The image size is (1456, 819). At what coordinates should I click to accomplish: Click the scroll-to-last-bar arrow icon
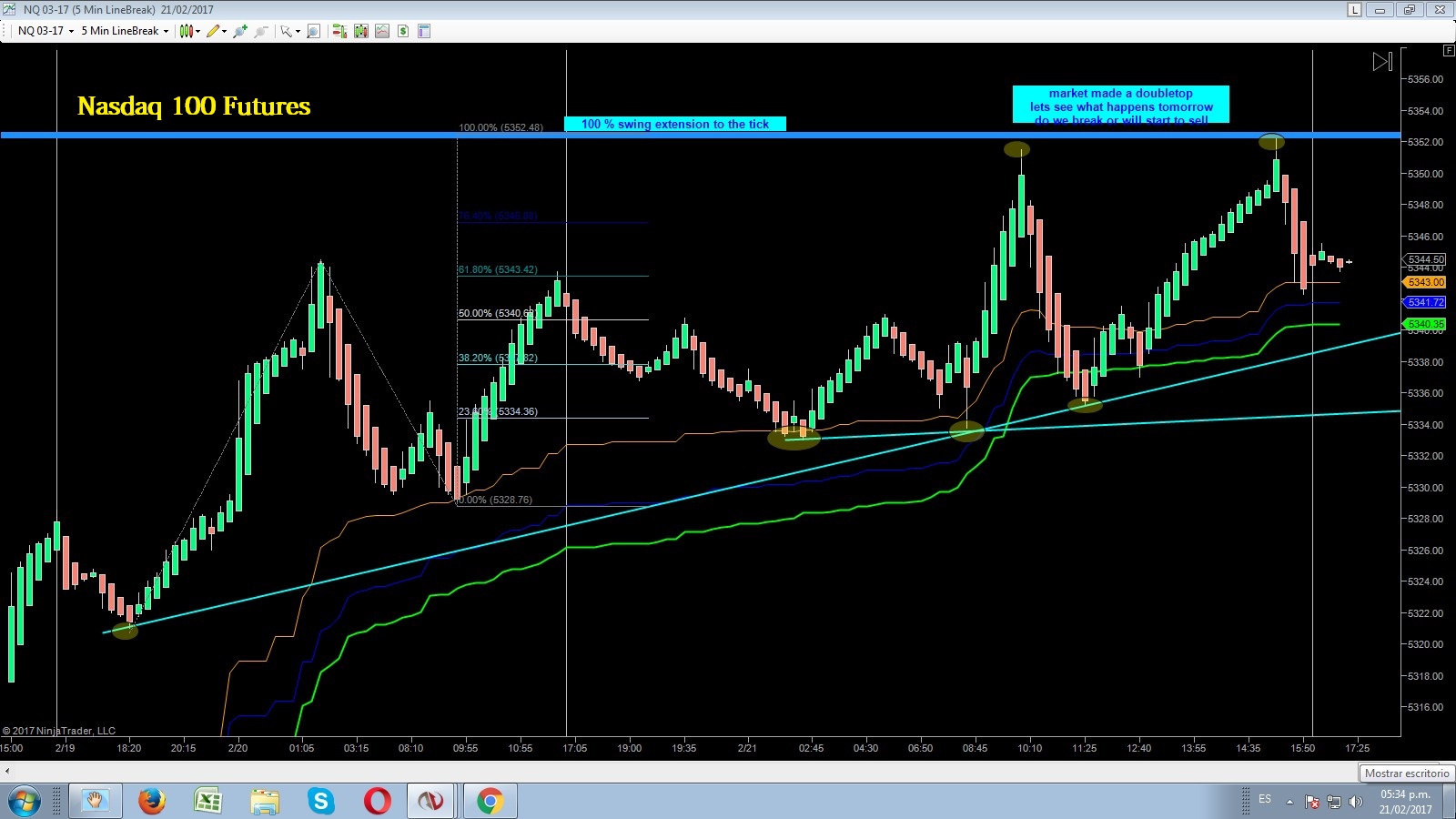pos(1382,62)
